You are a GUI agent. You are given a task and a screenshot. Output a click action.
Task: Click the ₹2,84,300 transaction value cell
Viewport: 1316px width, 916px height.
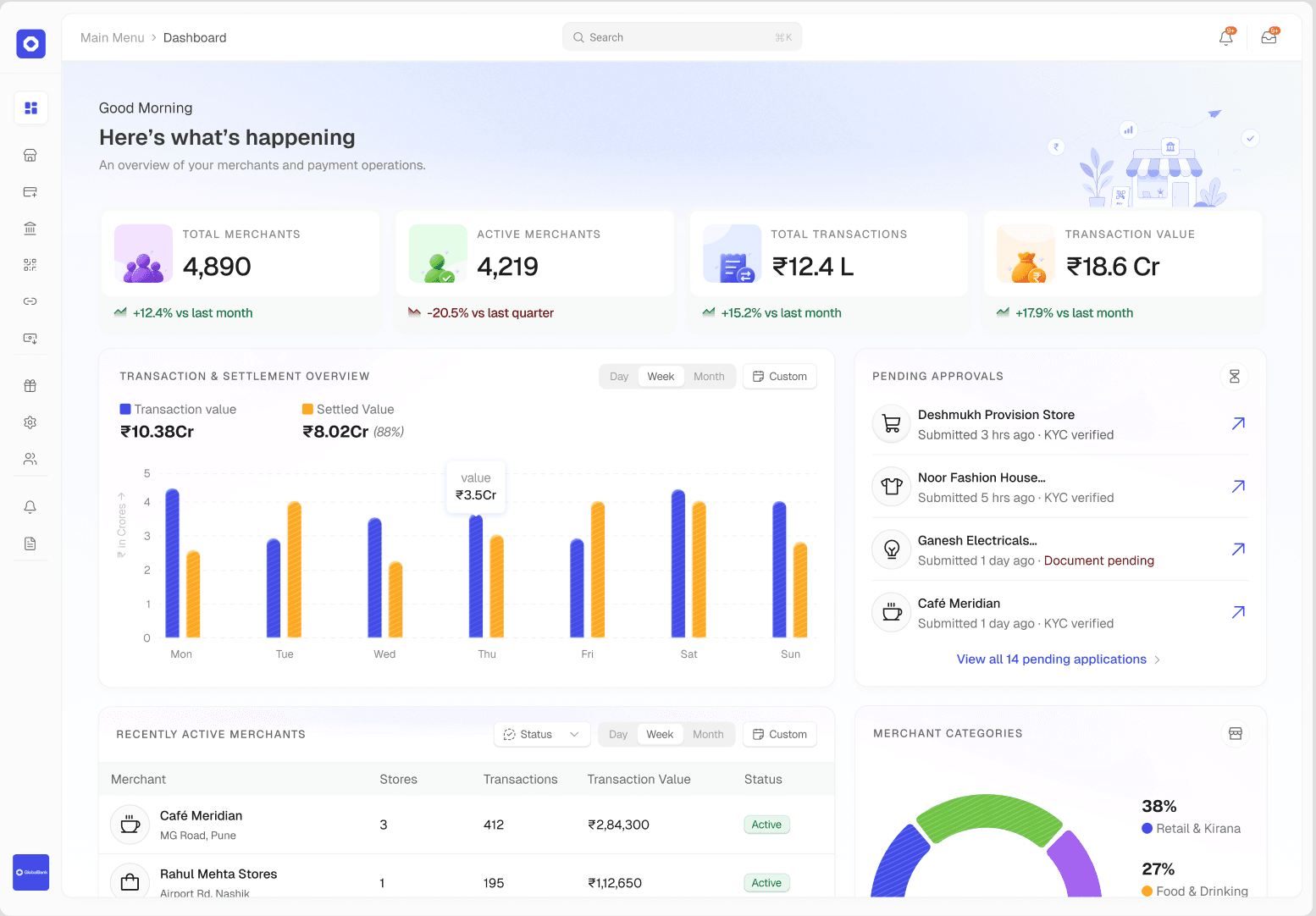coord(618,825)
